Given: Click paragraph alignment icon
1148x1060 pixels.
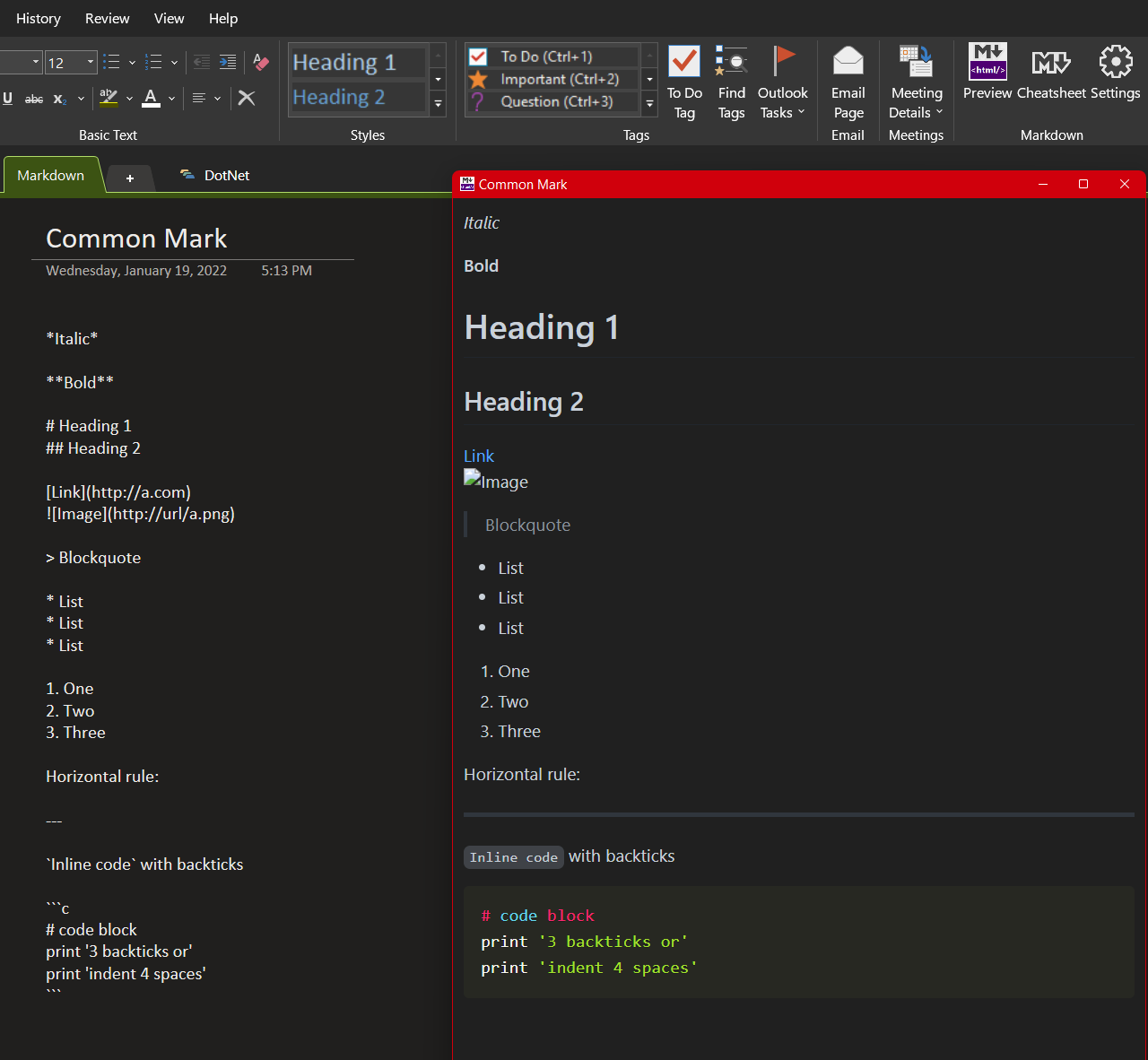Looking at the screenshot, I should coord(199,99).
